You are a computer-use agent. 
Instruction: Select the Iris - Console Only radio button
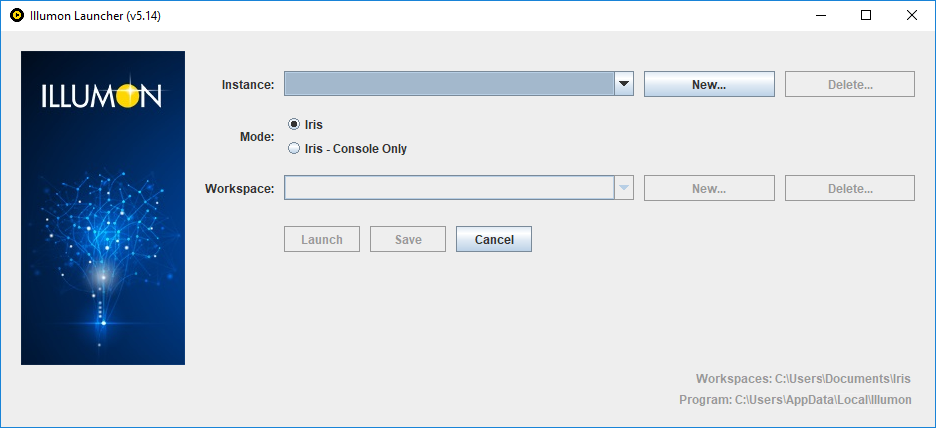pyautogui.click(x=294, y=149)
